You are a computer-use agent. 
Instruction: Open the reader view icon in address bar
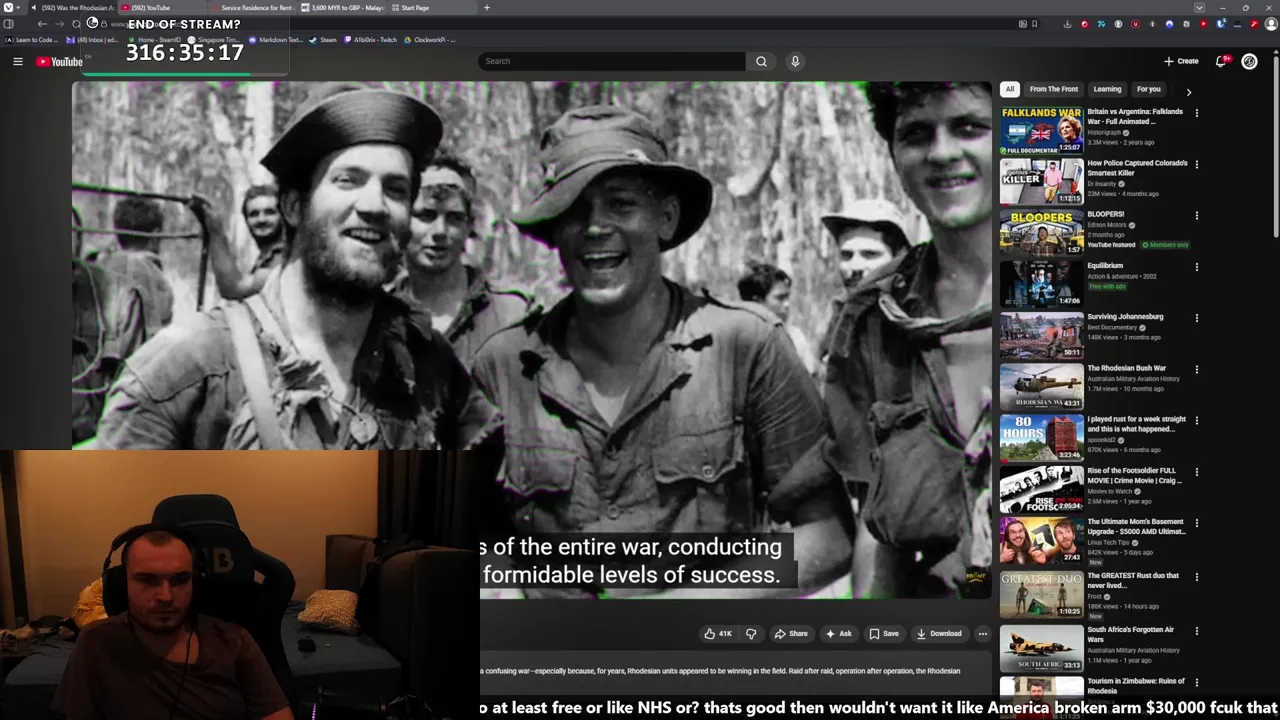click(1022, 24)
